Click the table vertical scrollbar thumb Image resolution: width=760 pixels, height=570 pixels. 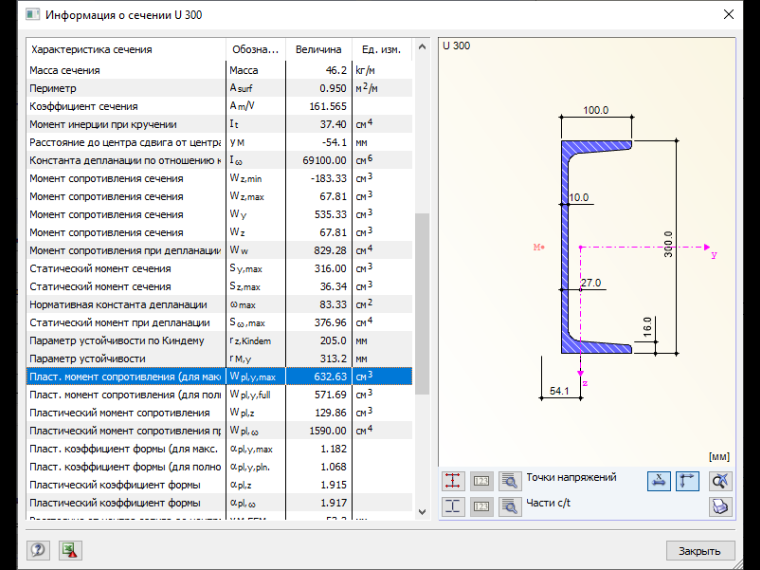coord(422,303)
